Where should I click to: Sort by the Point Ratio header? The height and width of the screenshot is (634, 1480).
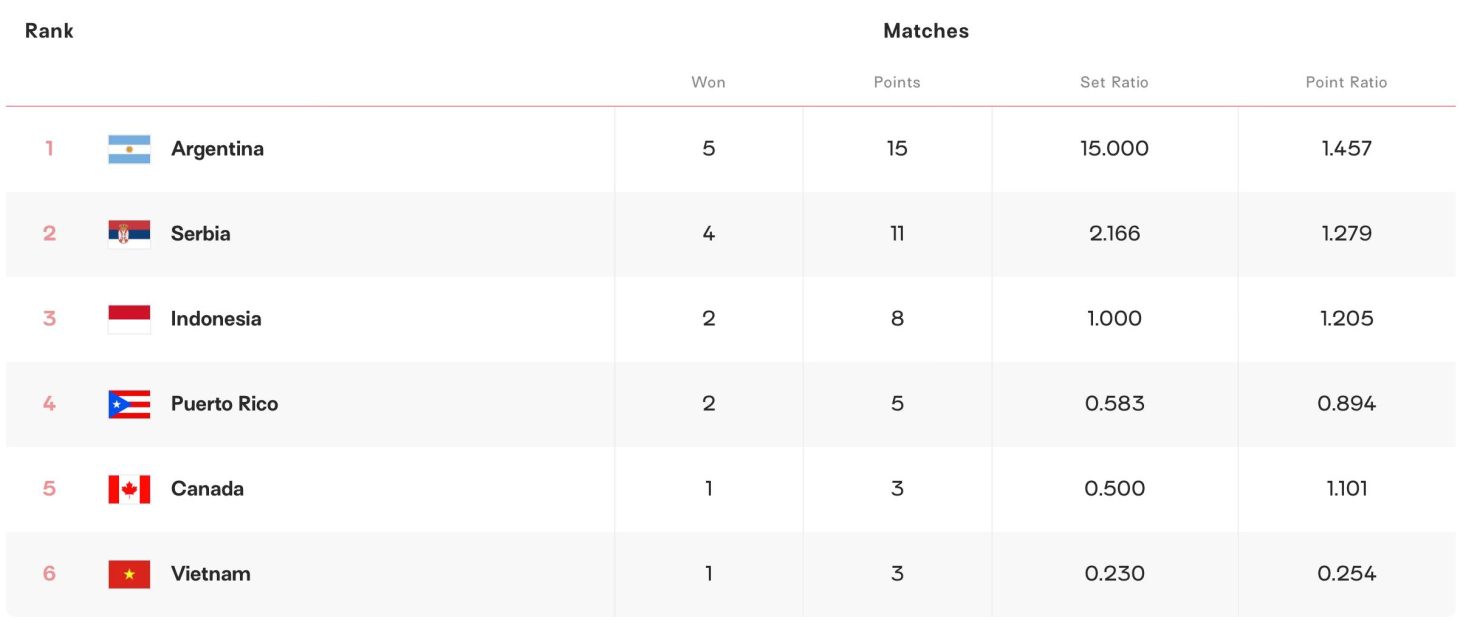pos(1346,82)
